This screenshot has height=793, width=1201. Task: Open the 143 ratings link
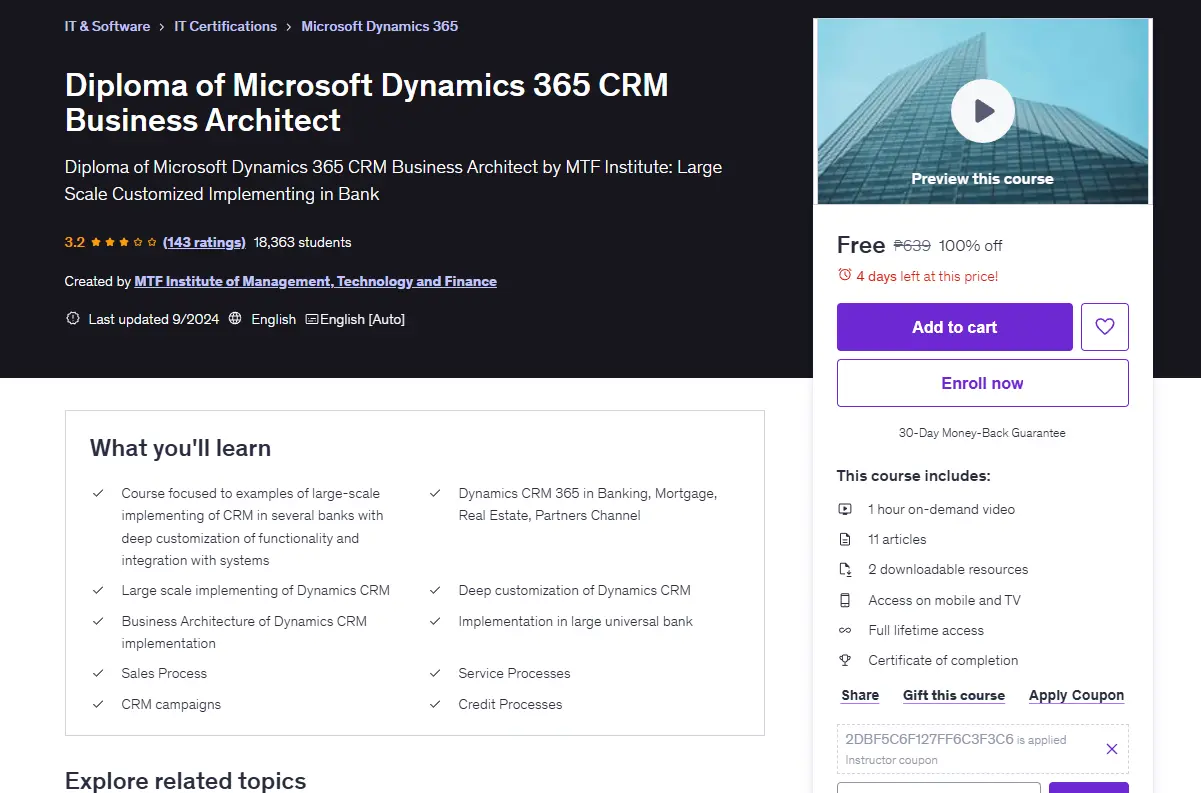(x=204, y=242)
